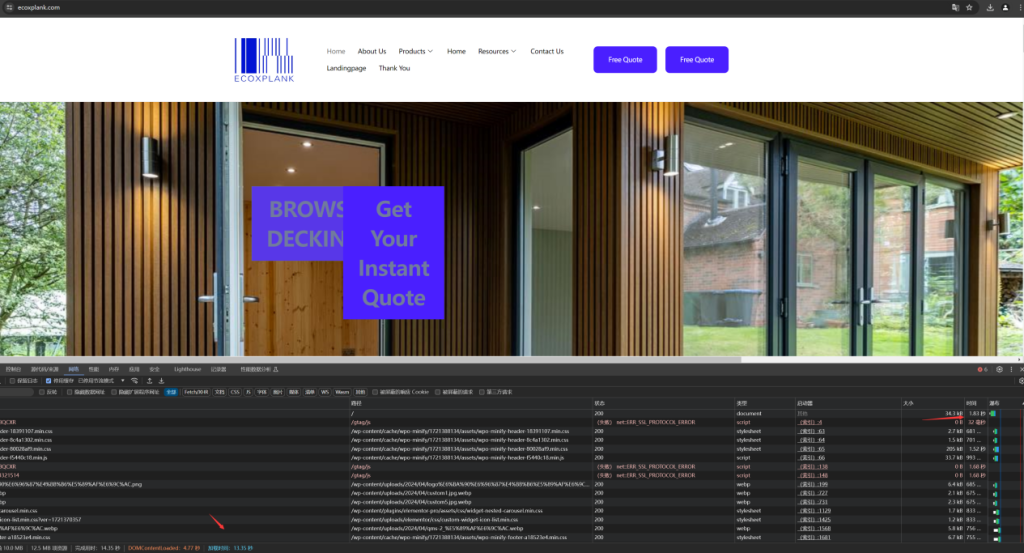This screenshot has width=1024, height=553.
Task: Toggle the Preserve log checkbox
Action: (12, 381)
